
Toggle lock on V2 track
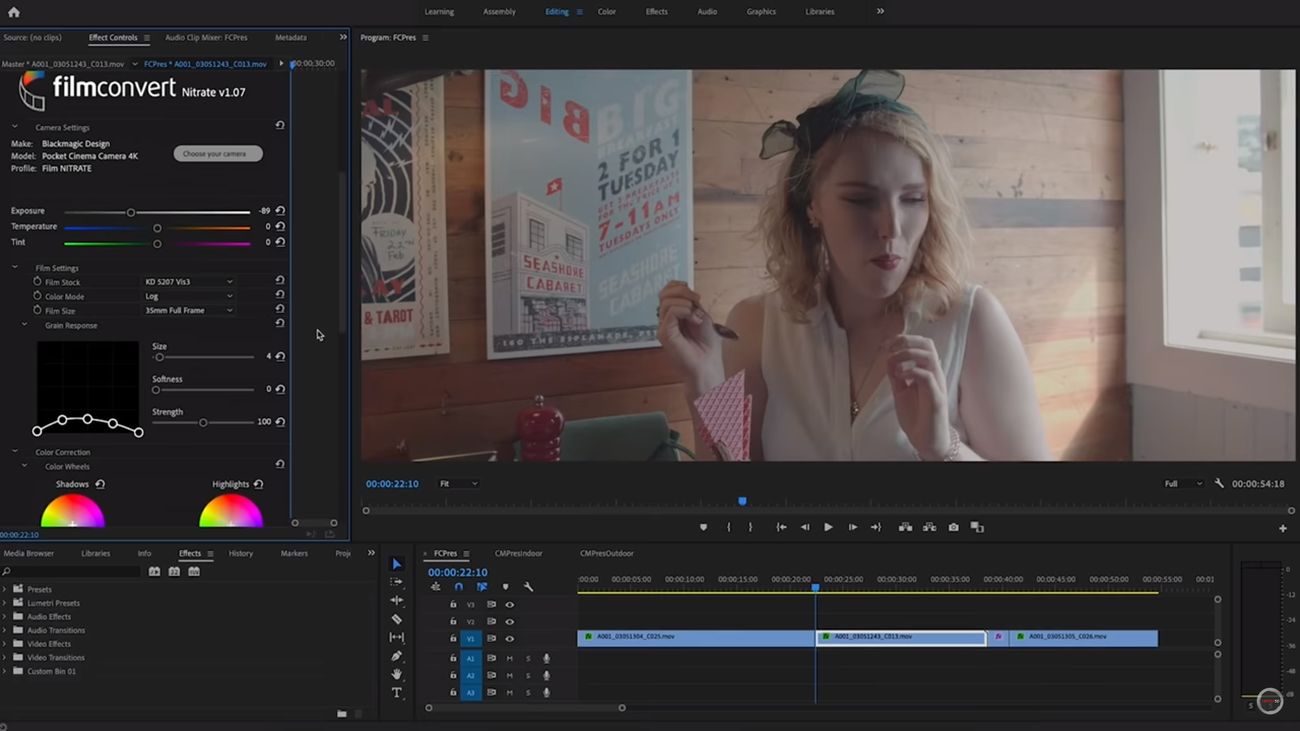tap(453, 621)
